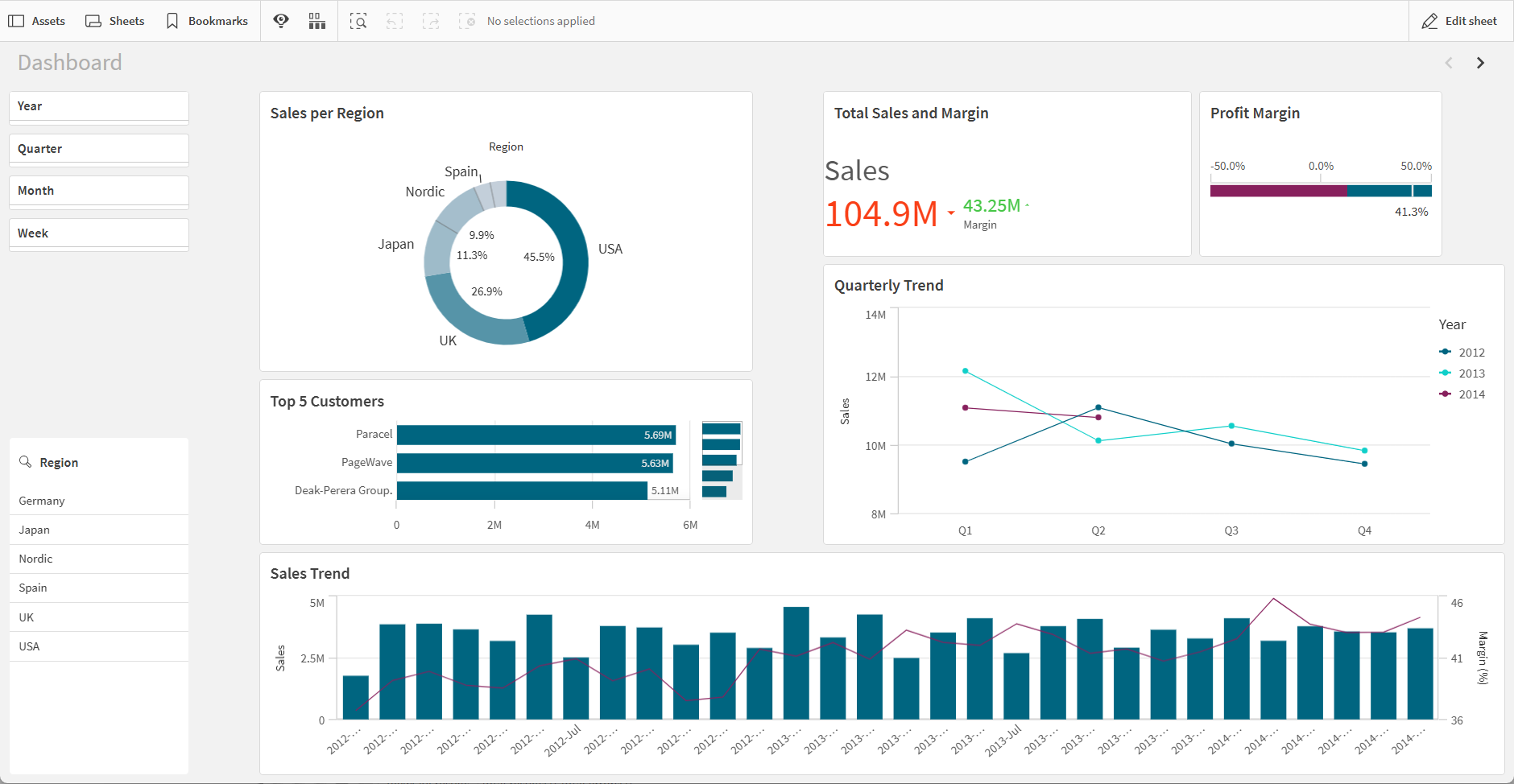Viewport: 1514px width, 784px height.
Task: Toggle the 2012 legend entry
Action: [x=1462, y=353]
